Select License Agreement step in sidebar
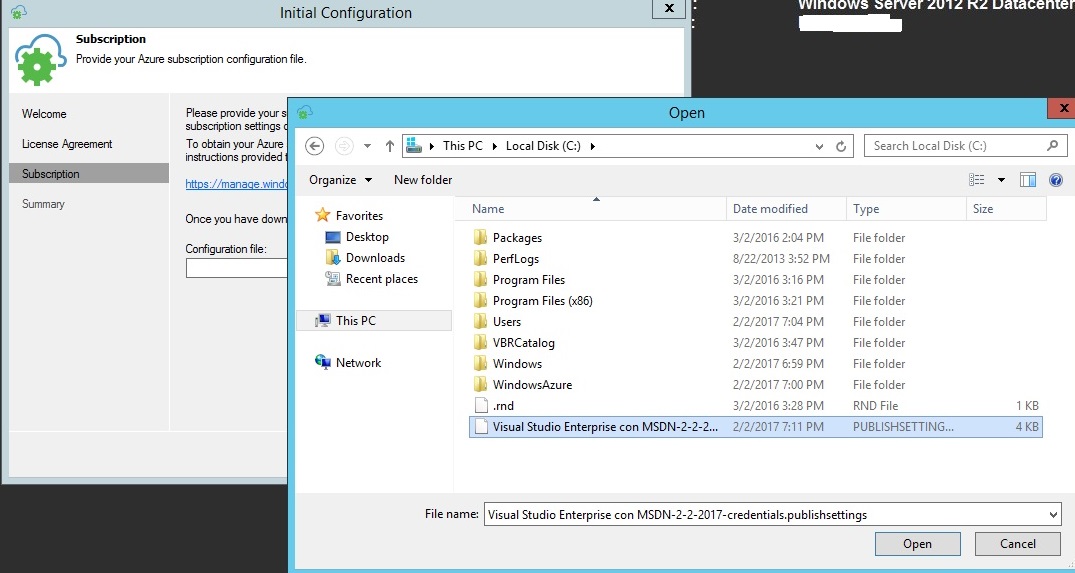The height and width of the screenshot is (573, 1075). [67, 144]
